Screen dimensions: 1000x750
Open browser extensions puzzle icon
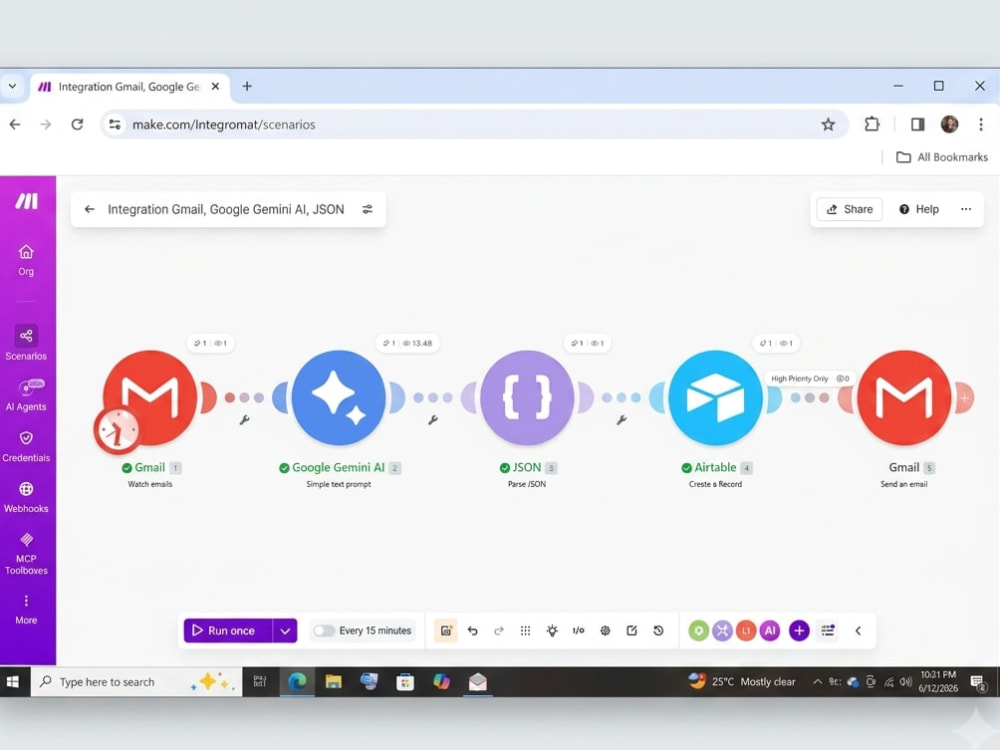coord(872,124)
